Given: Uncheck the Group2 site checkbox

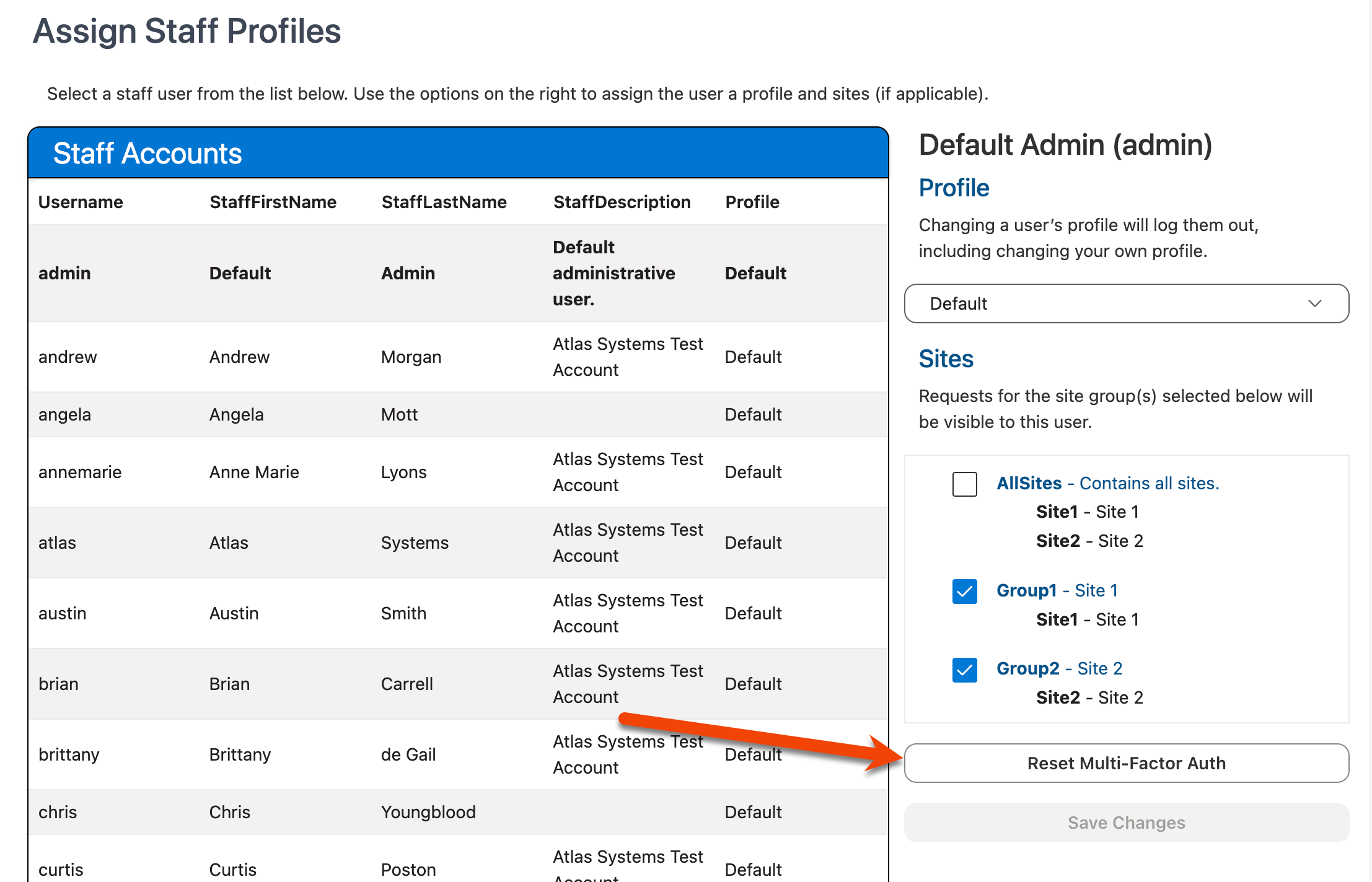Looking at the screenshot, I should click(x=964, y=670).
